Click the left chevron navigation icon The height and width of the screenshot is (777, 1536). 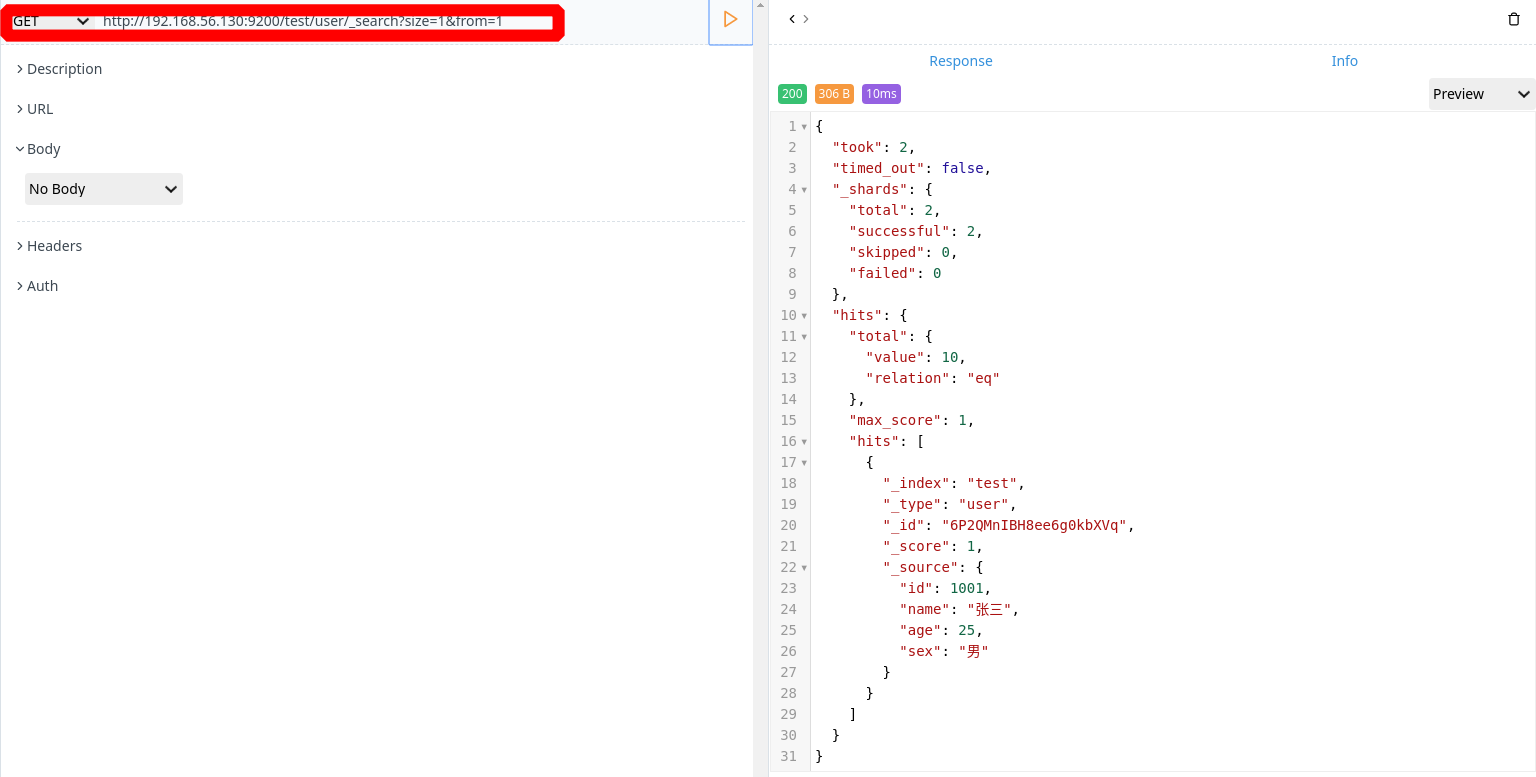791,18
